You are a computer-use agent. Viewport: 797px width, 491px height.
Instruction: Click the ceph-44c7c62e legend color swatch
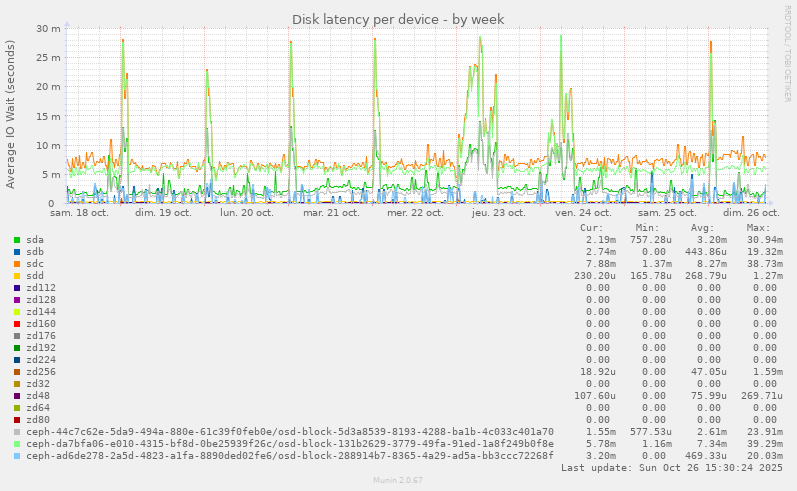click(x=17, y=432)
